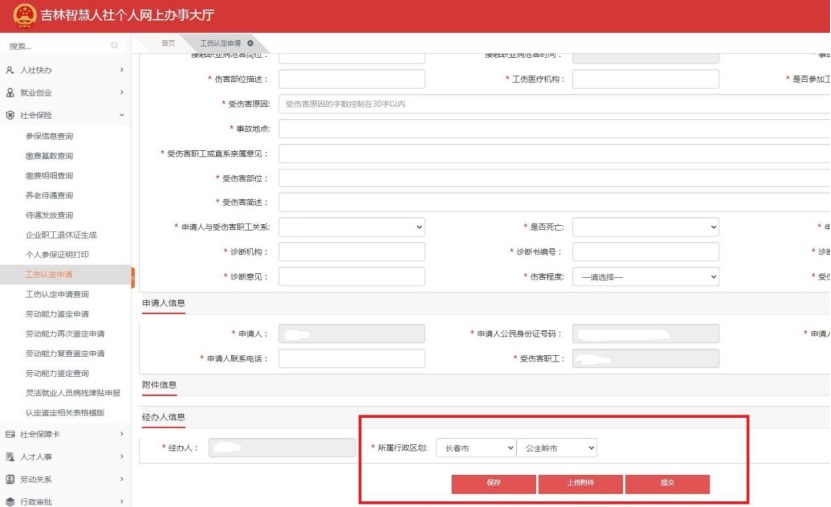Click the 上传附件 button
This screenshot has height=507, width=831.
(580, 484)
